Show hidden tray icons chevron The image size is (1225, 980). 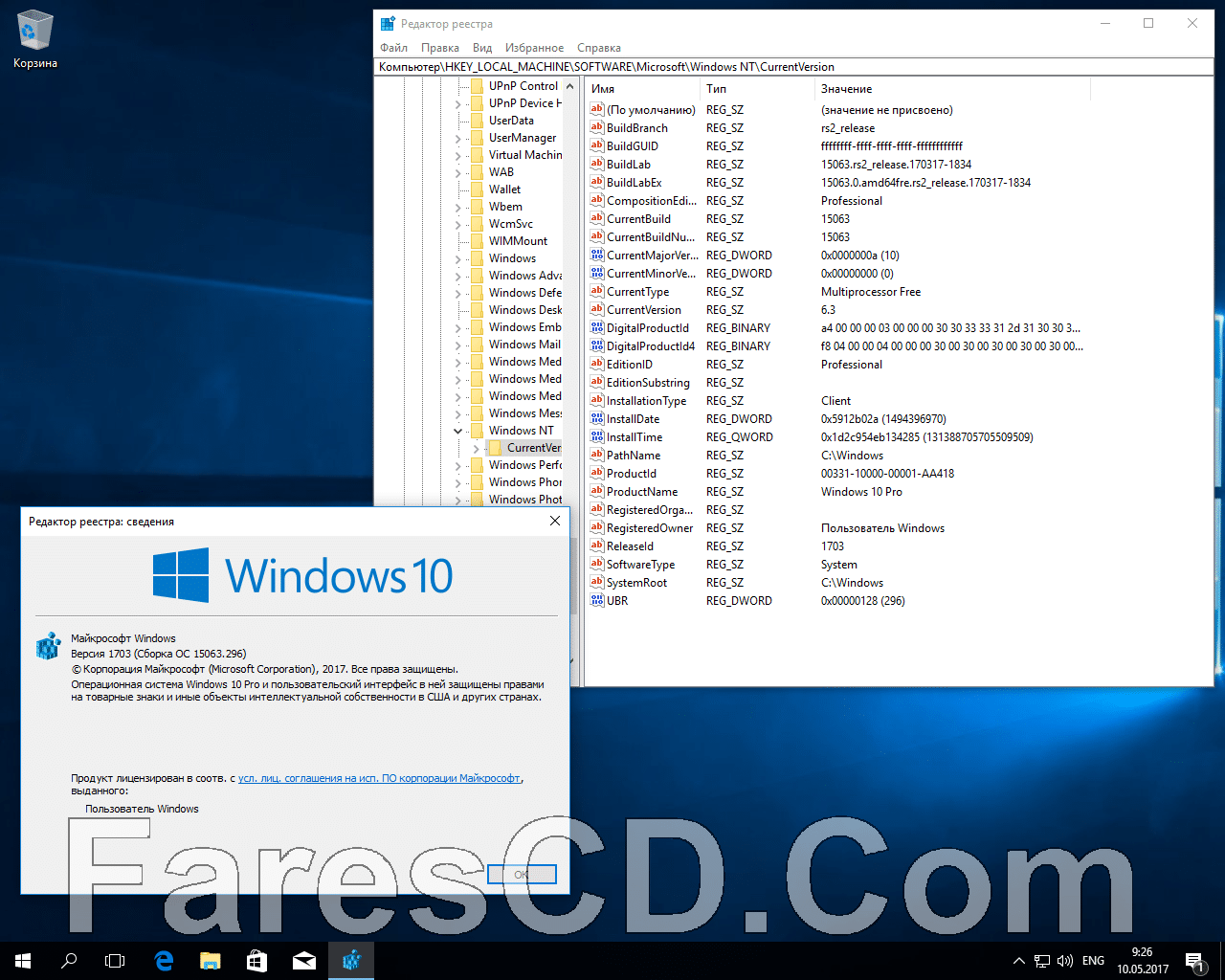[x=1019, y=960]
